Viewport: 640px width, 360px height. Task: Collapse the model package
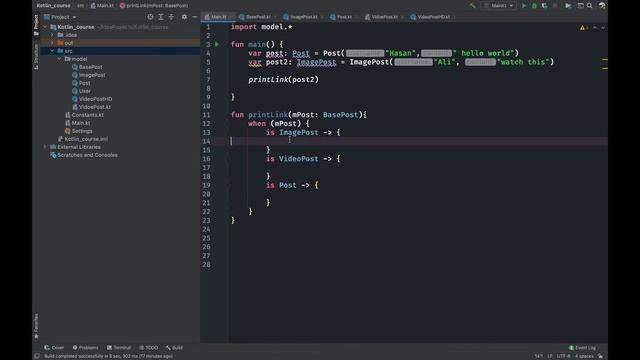click(x=60, y=59)
